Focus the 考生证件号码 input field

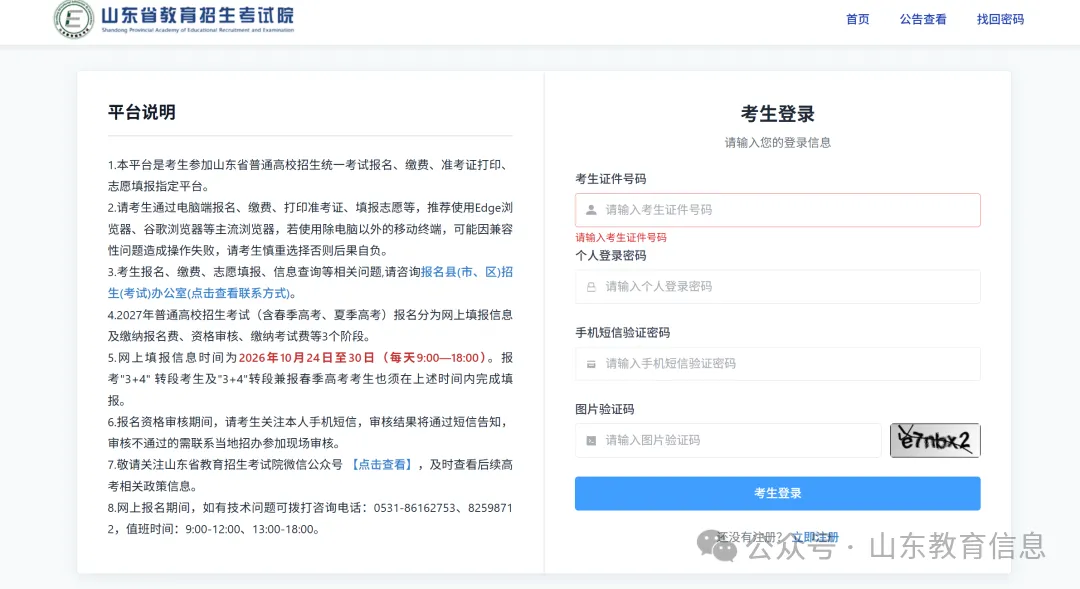pos(778,210)
